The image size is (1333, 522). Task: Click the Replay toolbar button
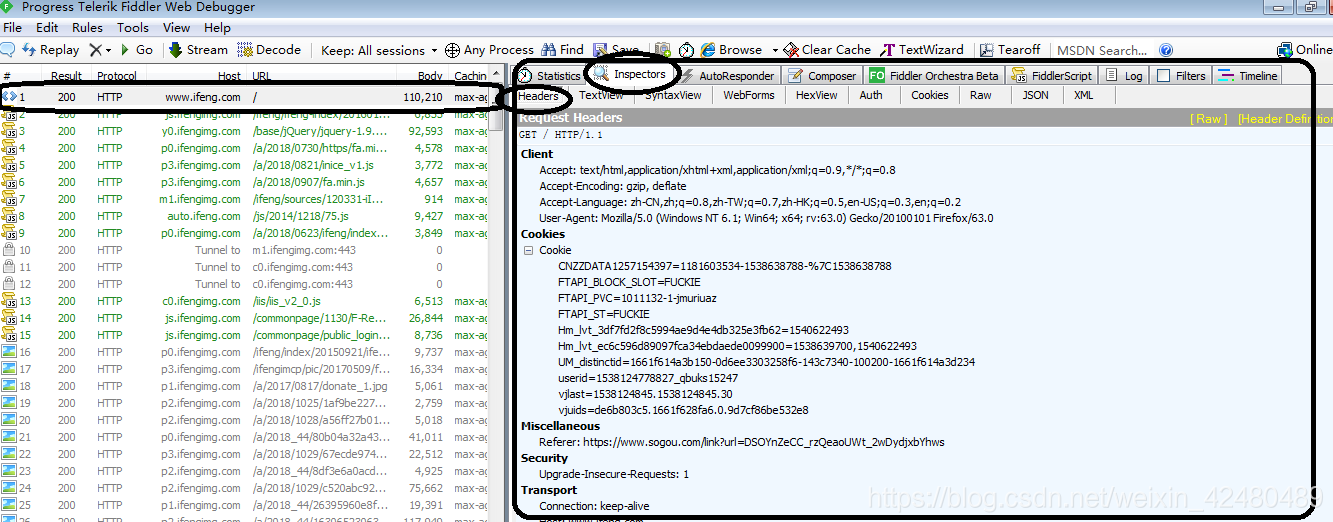(x=50, y=50)
